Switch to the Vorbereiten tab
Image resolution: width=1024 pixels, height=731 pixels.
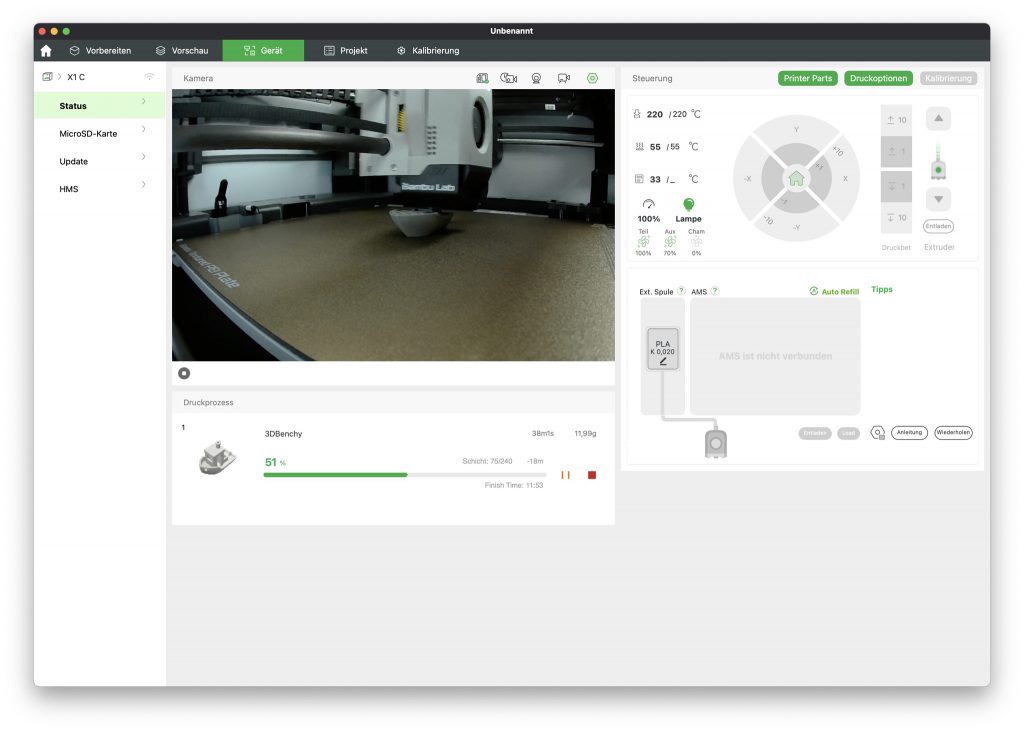tap(100, 50)
